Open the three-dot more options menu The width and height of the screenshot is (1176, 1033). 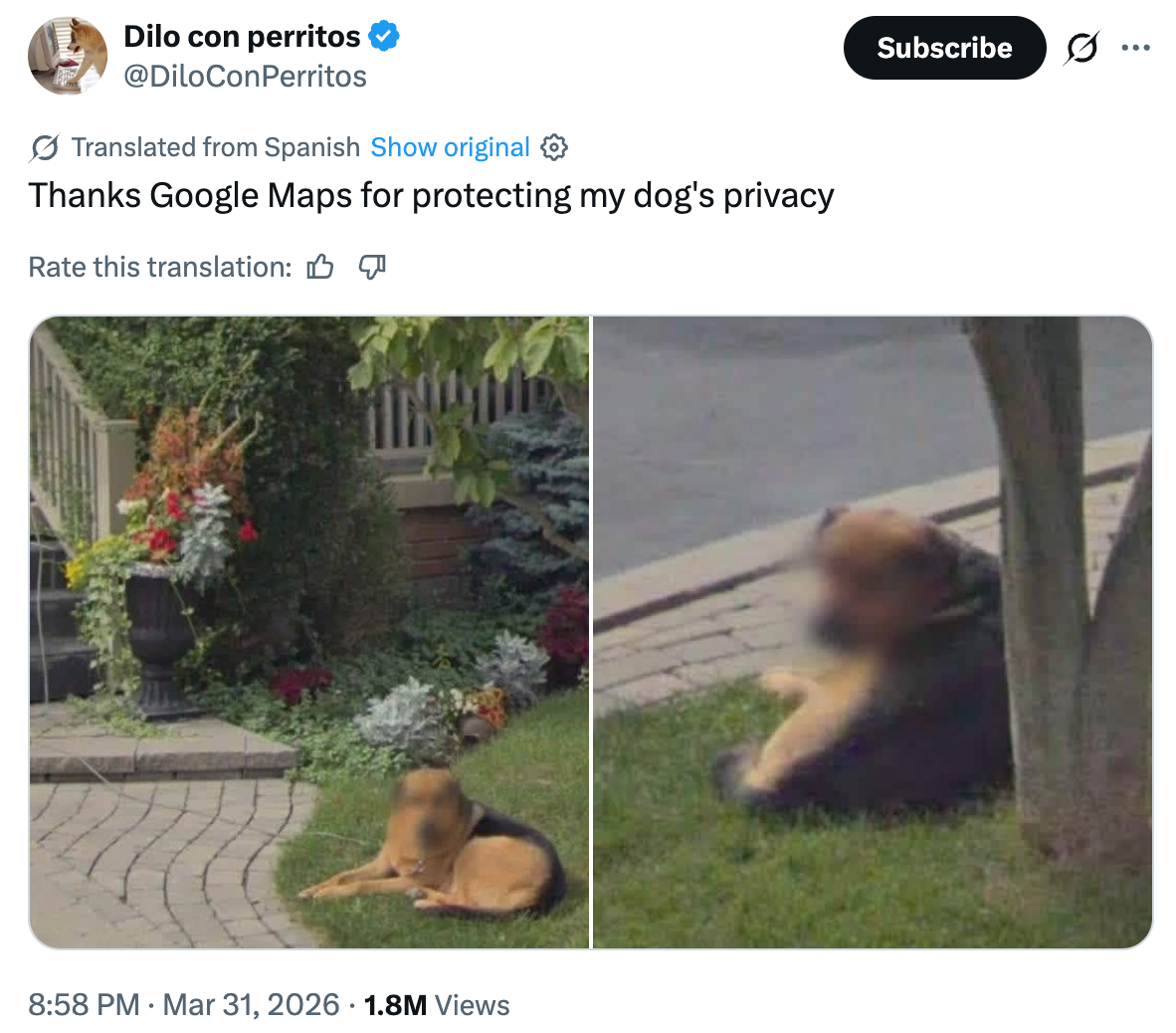point(1135,48)
